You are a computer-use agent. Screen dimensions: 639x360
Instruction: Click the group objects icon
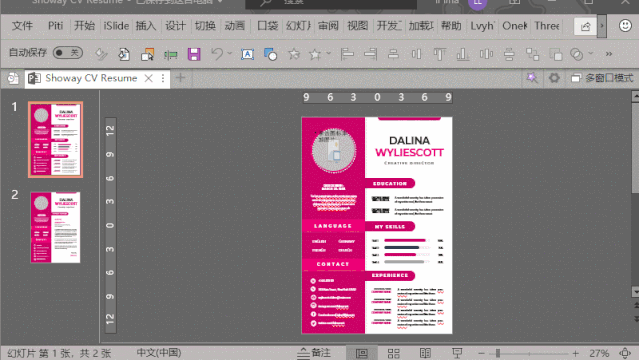pyautogui.click(x=532, y=54)
